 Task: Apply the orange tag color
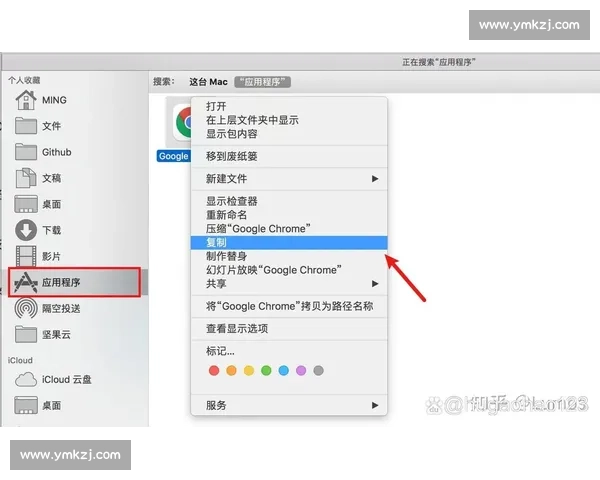click(x=232, y=371)
